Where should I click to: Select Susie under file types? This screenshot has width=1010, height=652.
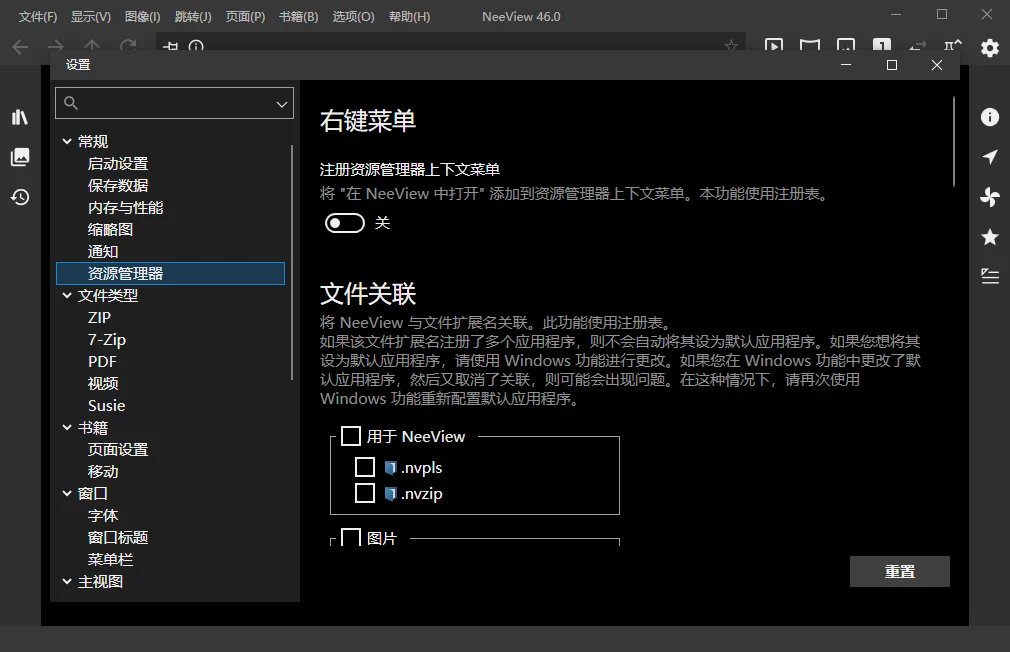coord(106,405)
